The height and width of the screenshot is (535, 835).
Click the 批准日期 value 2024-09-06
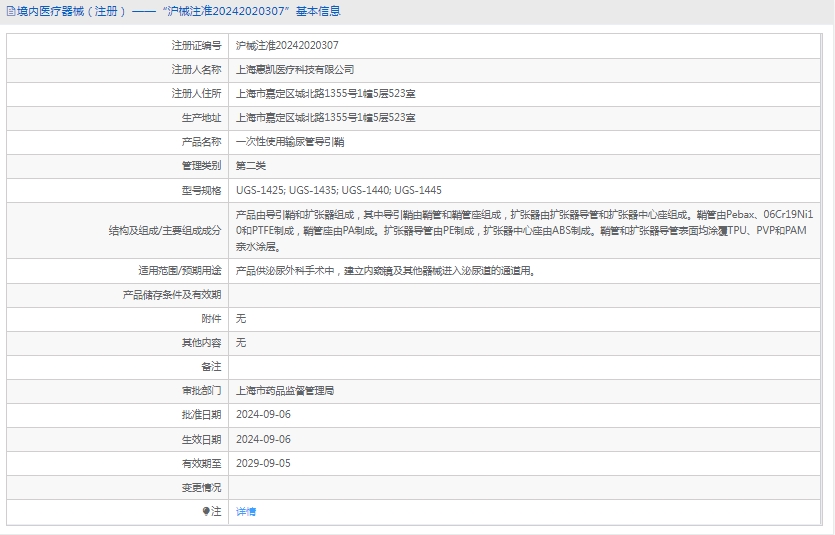pyautogui.click(x=263, y=415)
